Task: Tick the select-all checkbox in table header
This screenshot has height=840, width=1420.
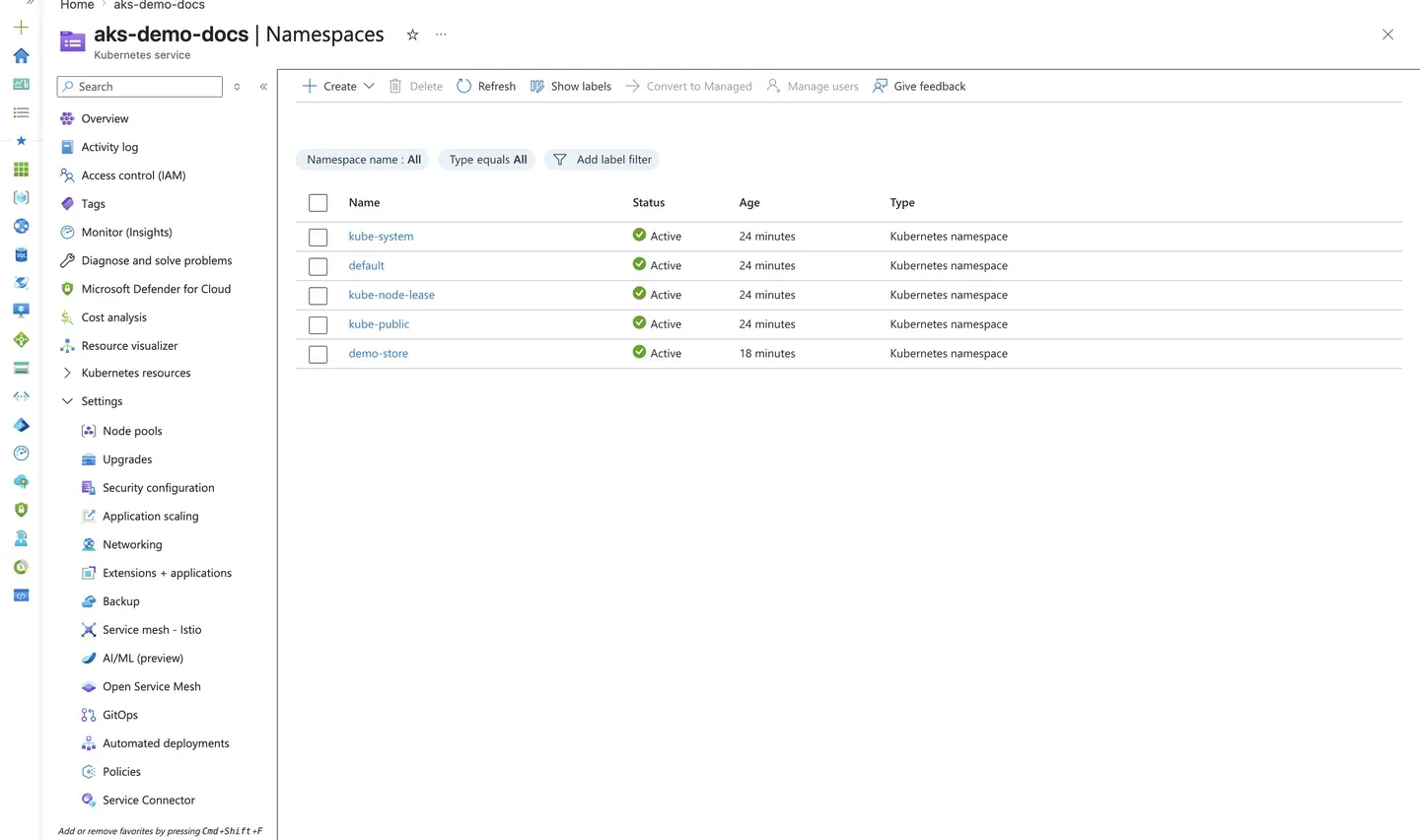Action: (x=318, y=203)
